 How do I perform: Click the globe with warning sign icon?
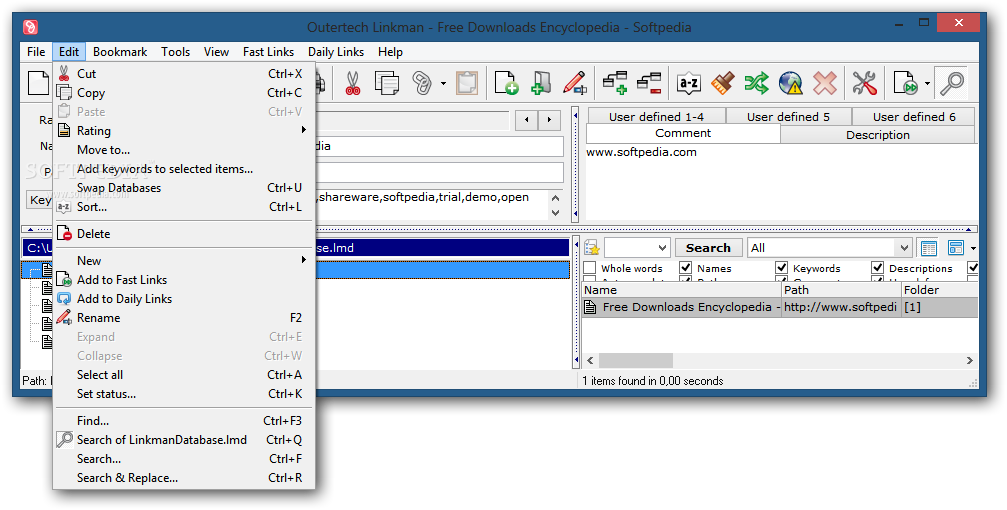(791, 84)
